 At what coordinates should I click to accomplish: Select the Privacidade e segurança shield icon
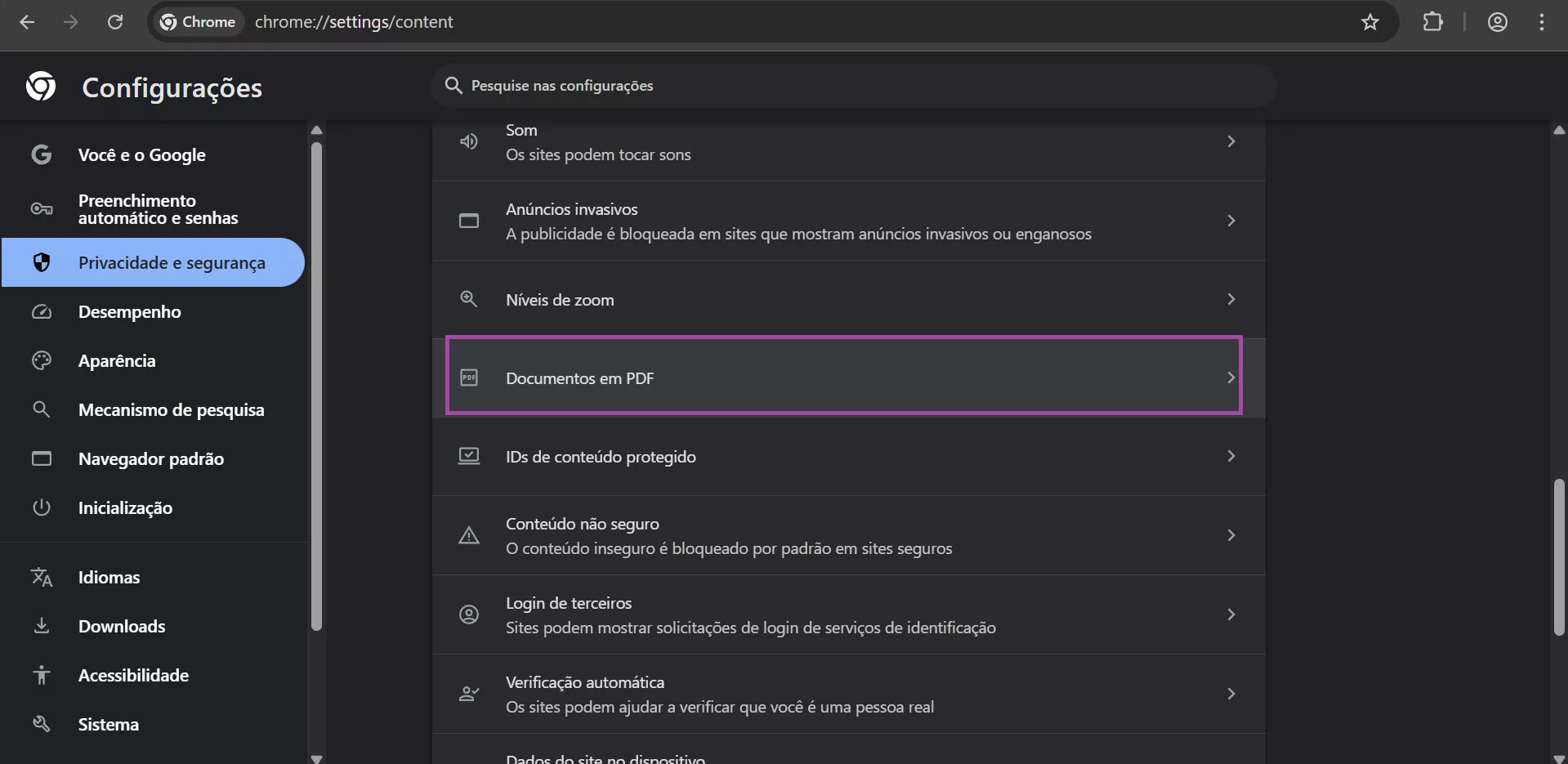(41, 262)
